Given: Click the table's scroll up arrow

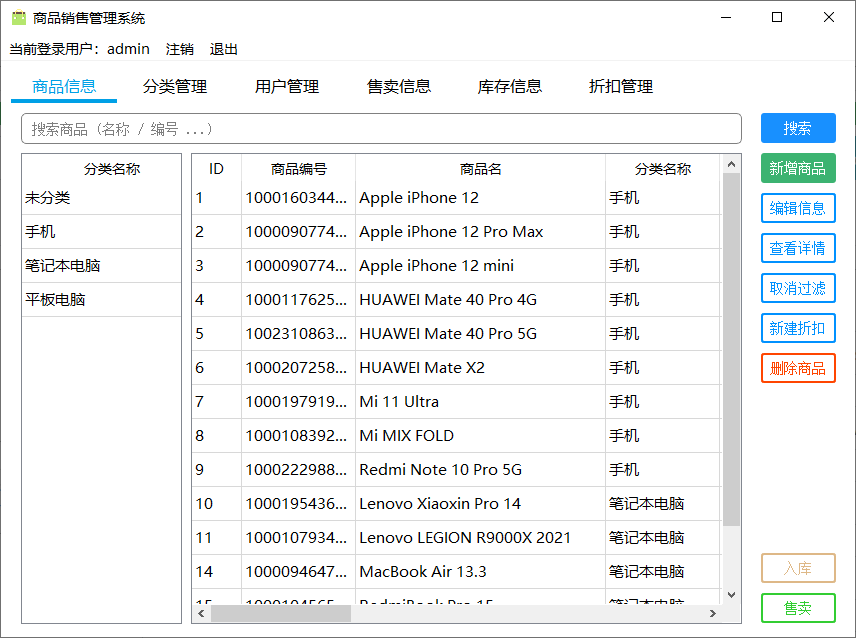Looking at the screenshot, I should [732, 164].
